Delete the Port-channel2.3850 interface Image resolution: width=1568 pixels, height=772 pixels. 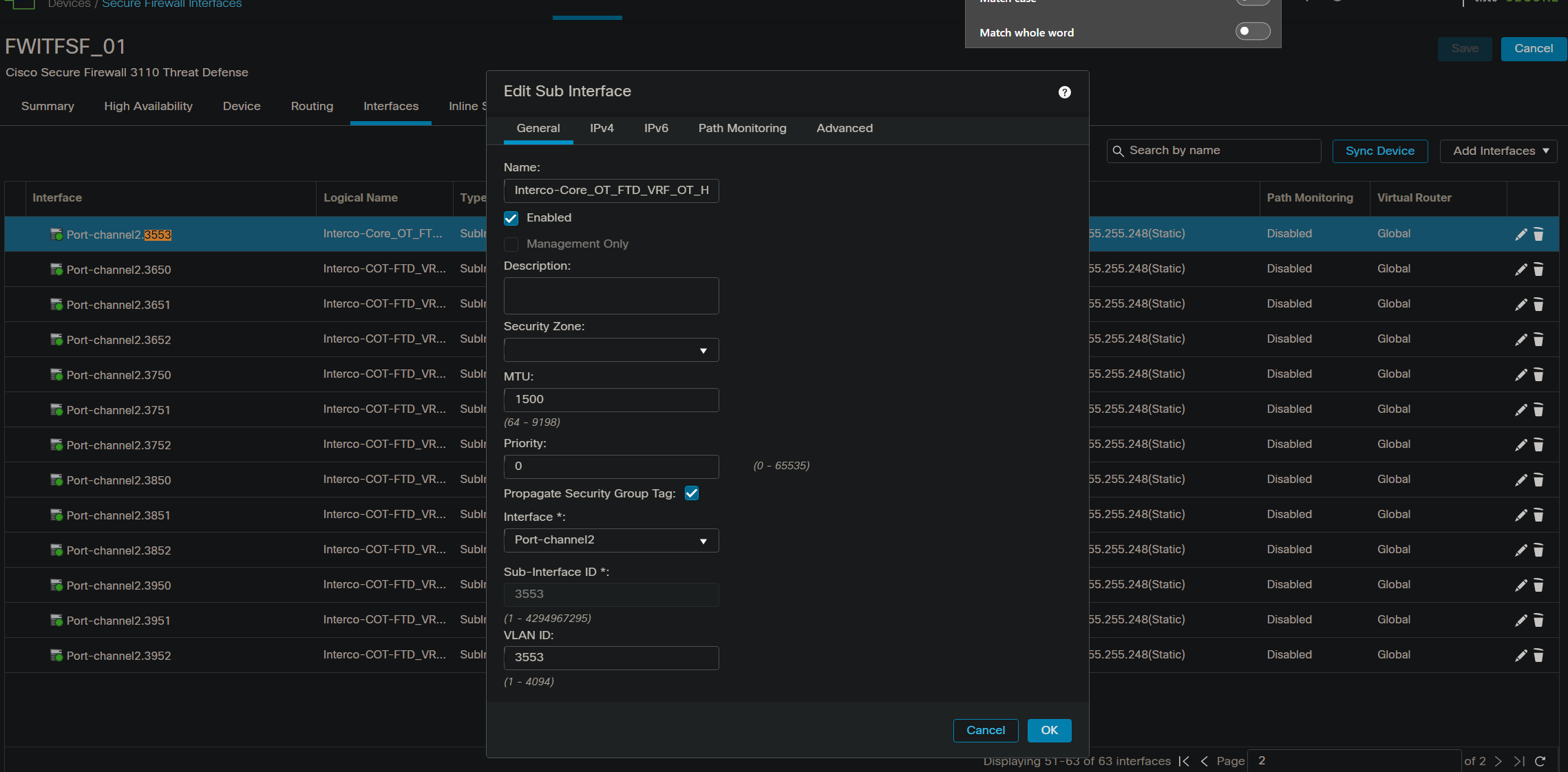(1538, 480)
